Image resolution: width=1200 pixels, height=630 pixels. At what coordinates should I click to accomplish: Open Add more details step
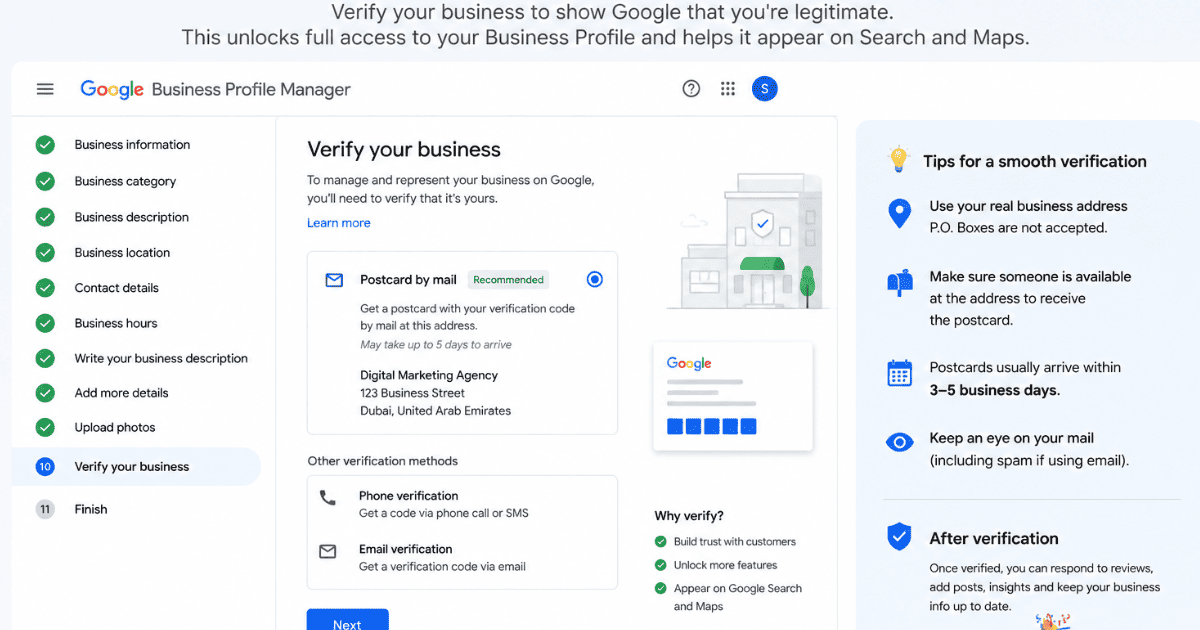(x=121, y=393)
